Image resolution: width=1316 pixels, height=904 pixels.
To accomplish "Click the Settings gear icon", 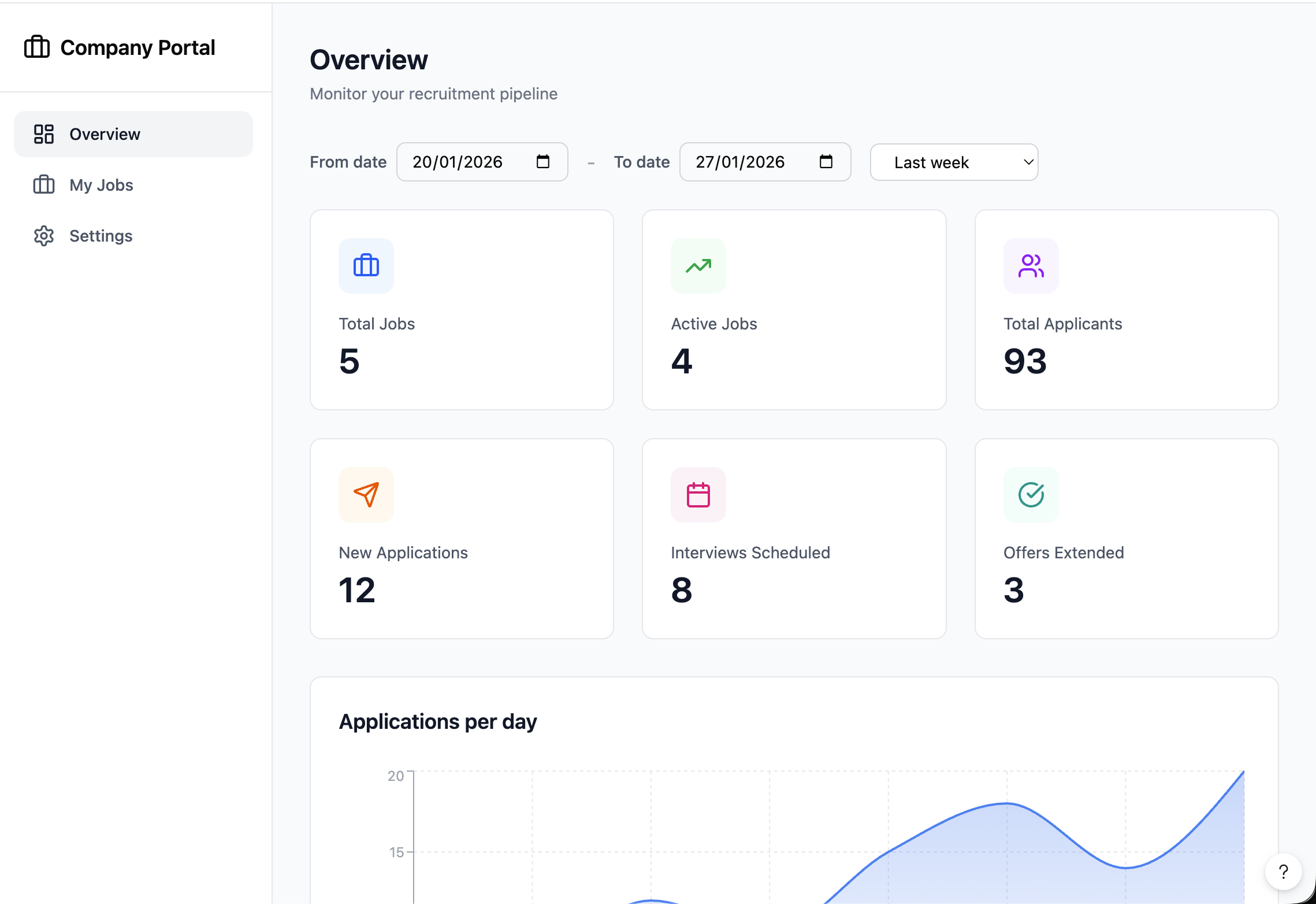I will coord(43,235).
